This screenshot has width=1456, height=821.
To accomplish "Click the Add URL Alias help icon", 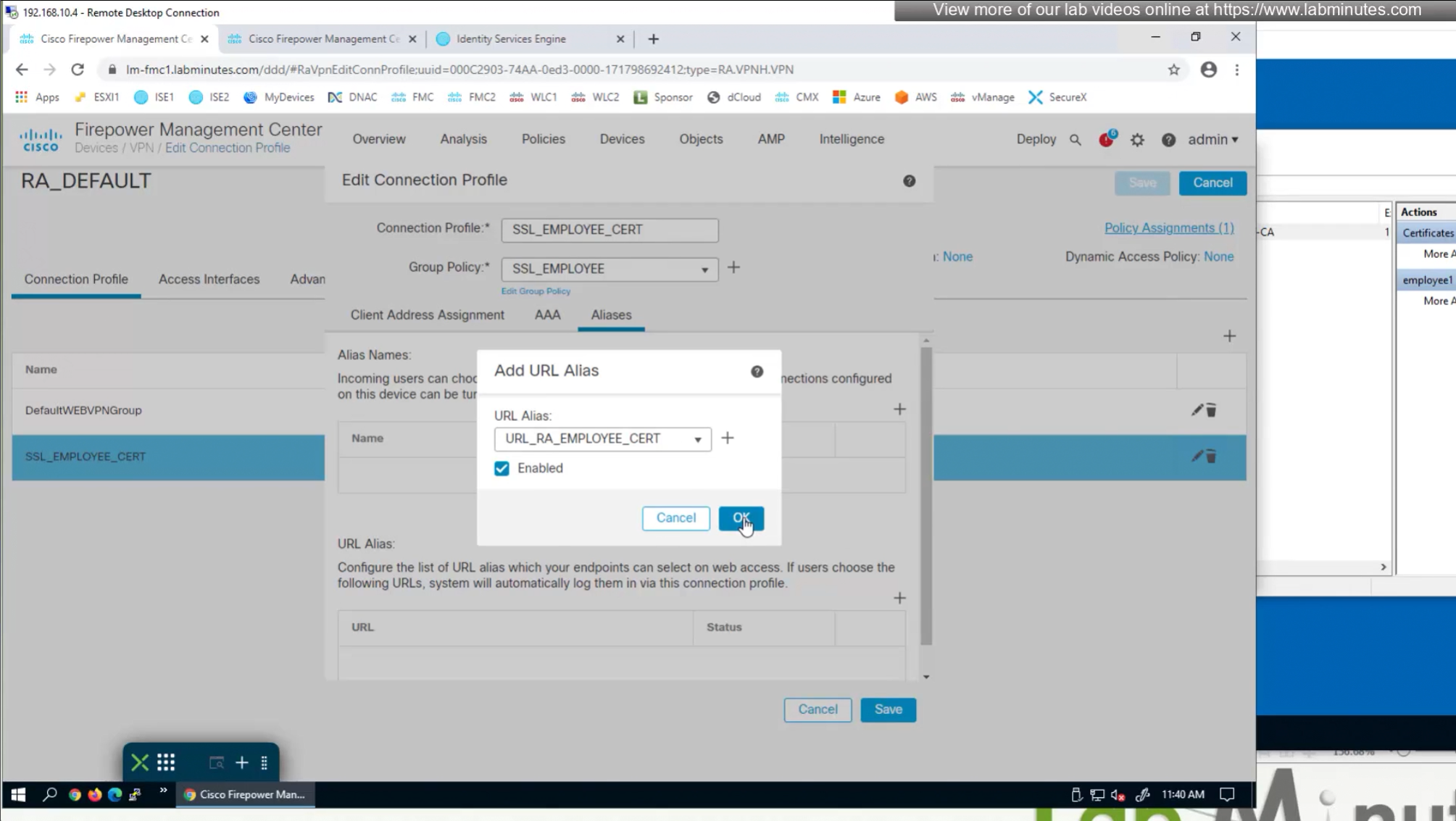I will coord(757,371).
